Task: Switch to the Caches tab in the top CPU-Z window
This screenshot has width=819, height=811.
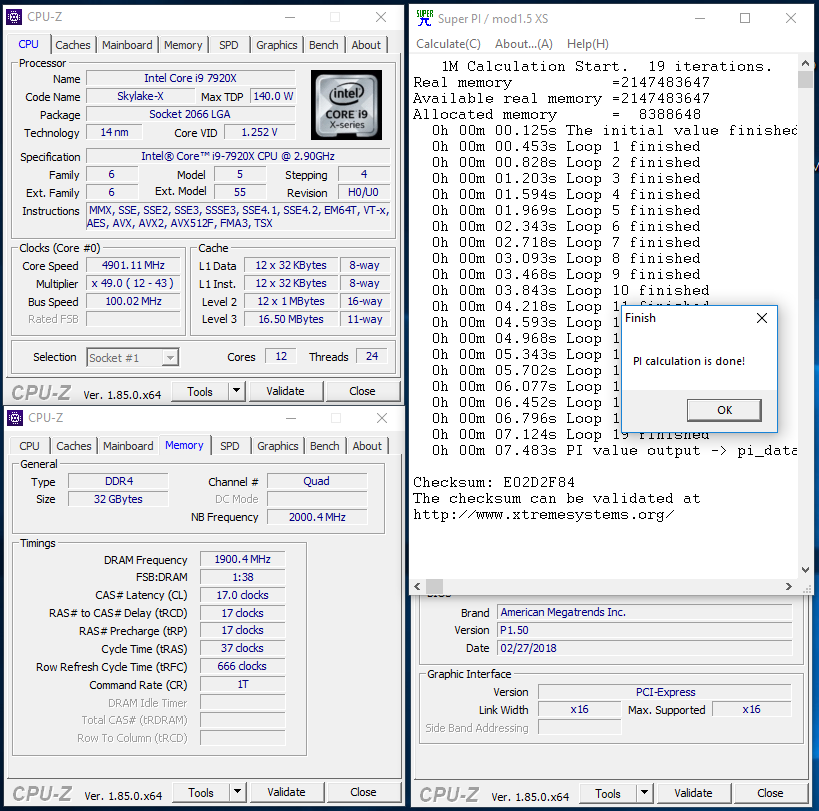Action: tap(73, 45)
